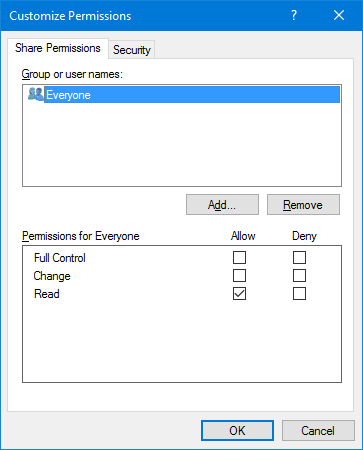Close the Customize Permissions dialog
This screenshot has width=363, height=450.
(x=339, y=15)
